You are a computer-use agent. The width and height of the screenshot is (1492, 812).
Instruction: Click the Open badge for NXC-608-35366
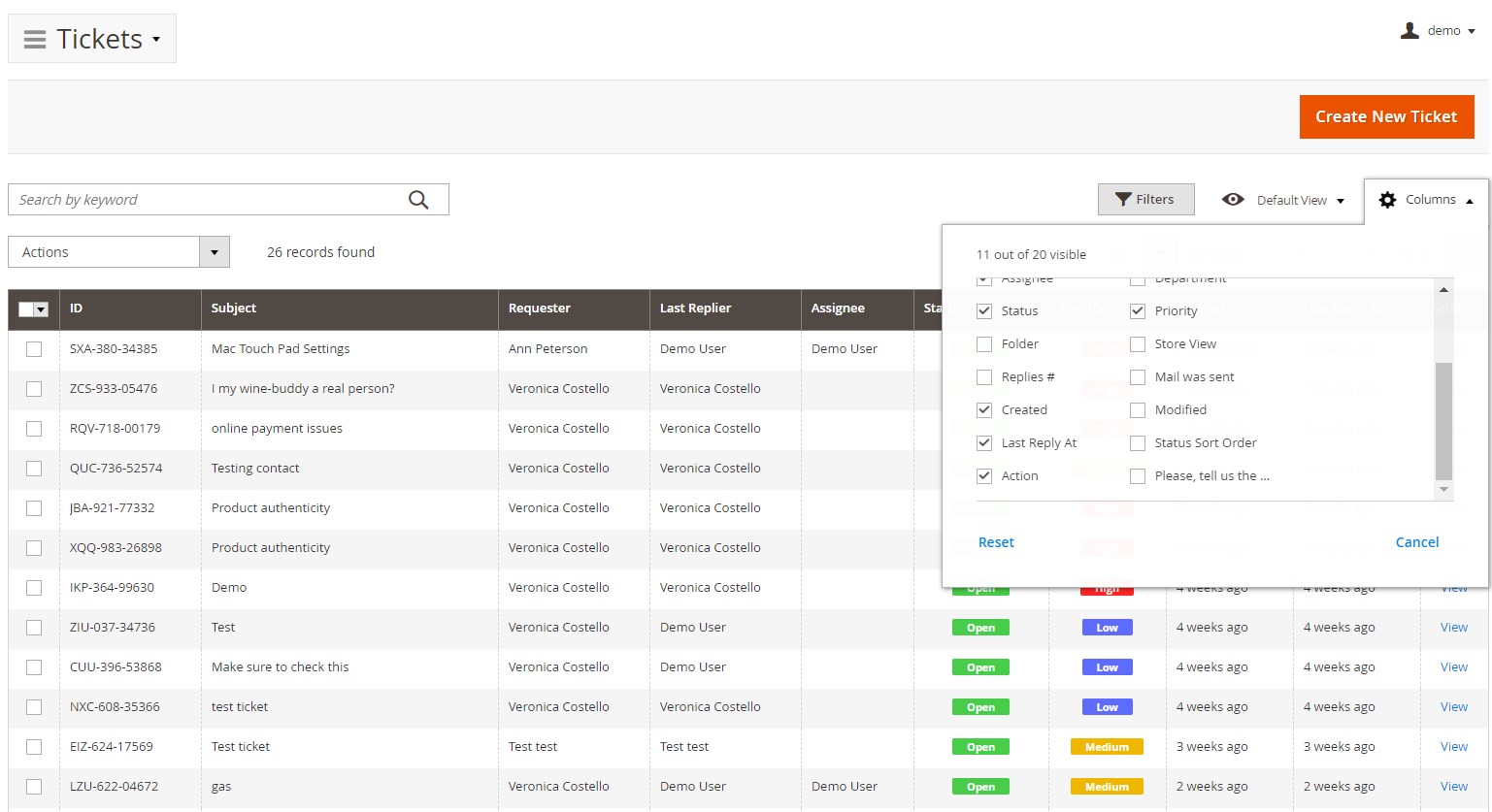pos(980,707)
